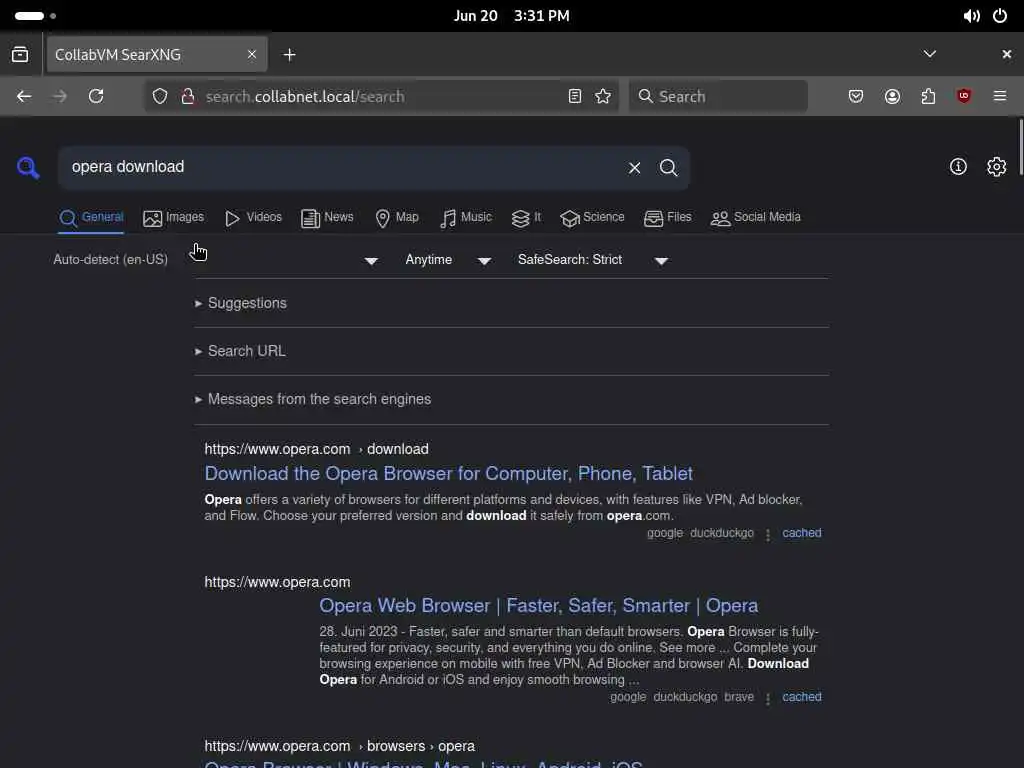Image resolution: width=1024 pixels, height=768 pixels.
Task: Open the uBlock Origin shield icon
Action: pos(964,96)
